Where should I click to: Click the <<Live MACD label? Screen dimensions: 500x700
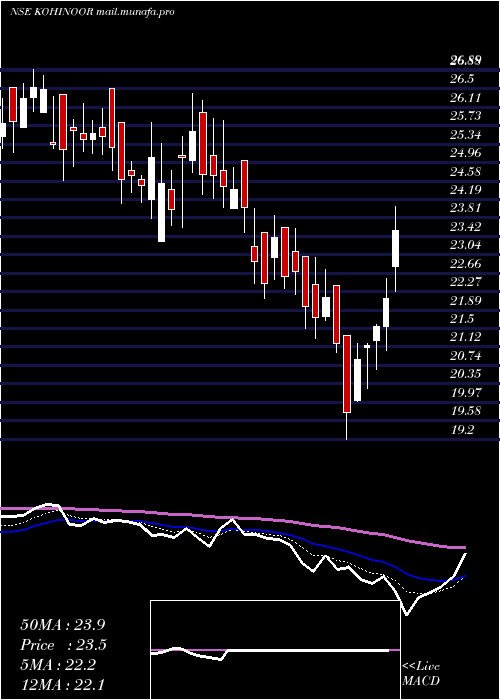[x=421, y=673]
